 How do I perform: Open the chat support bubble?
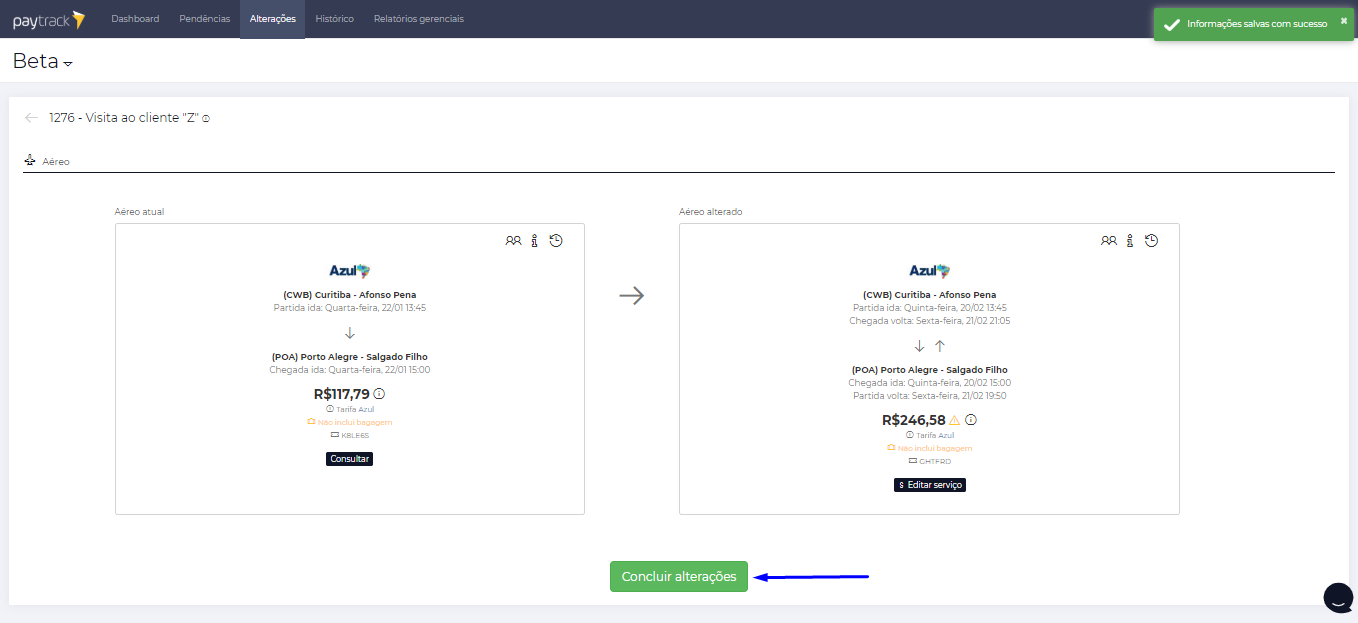1338,597
